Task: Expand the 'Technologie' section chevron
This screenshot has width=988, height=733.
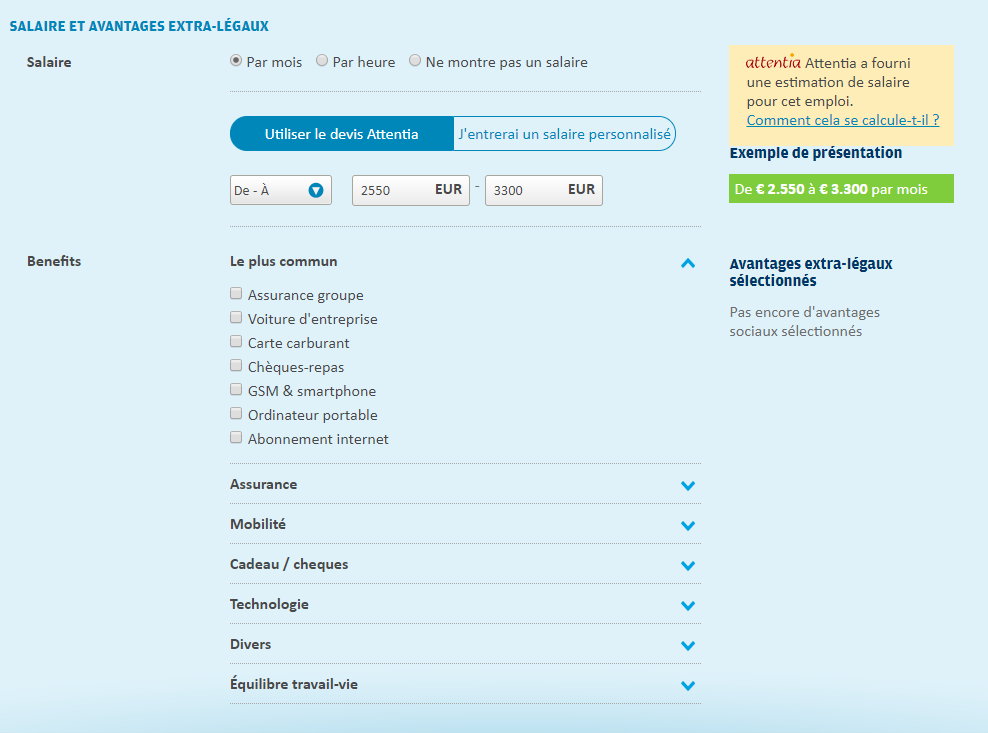Action: click(x=688, y=605)
